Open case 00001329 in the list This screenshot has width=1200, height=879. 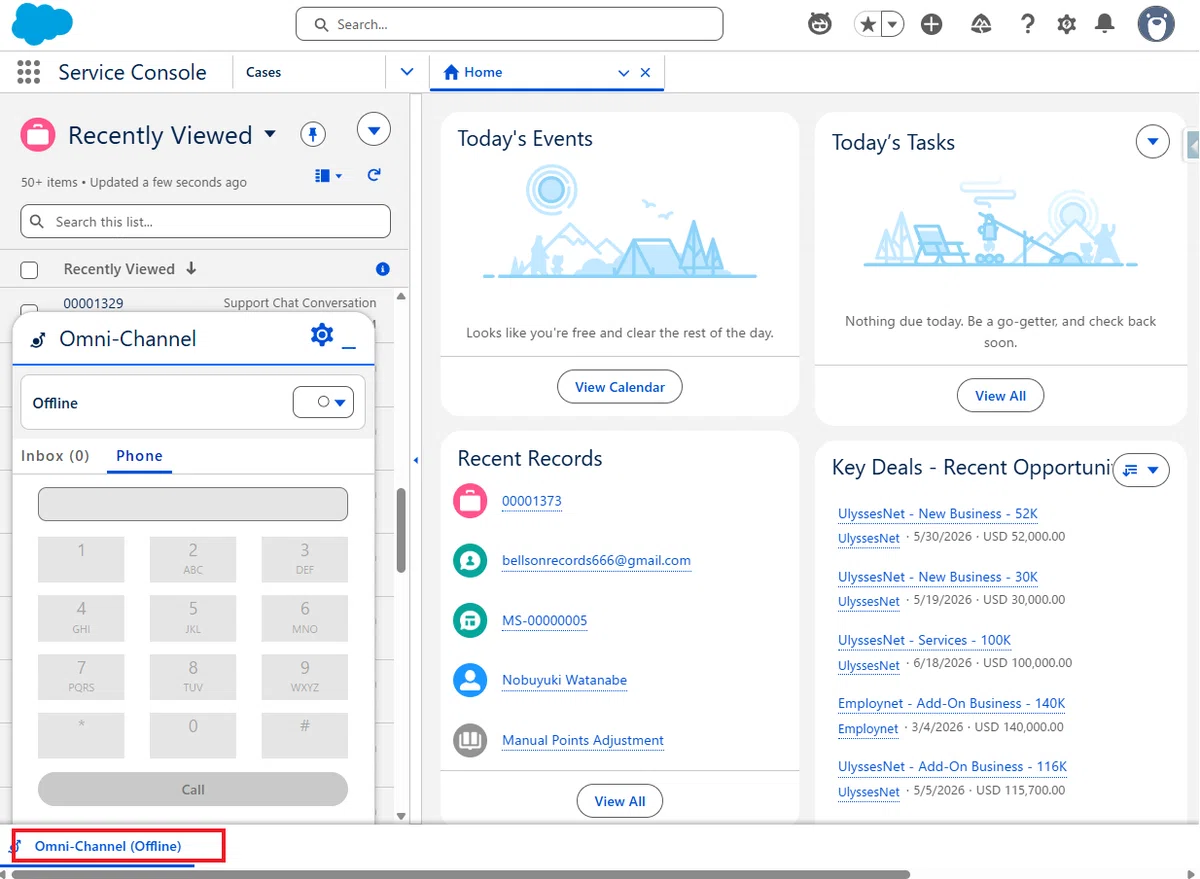(93, 303)
